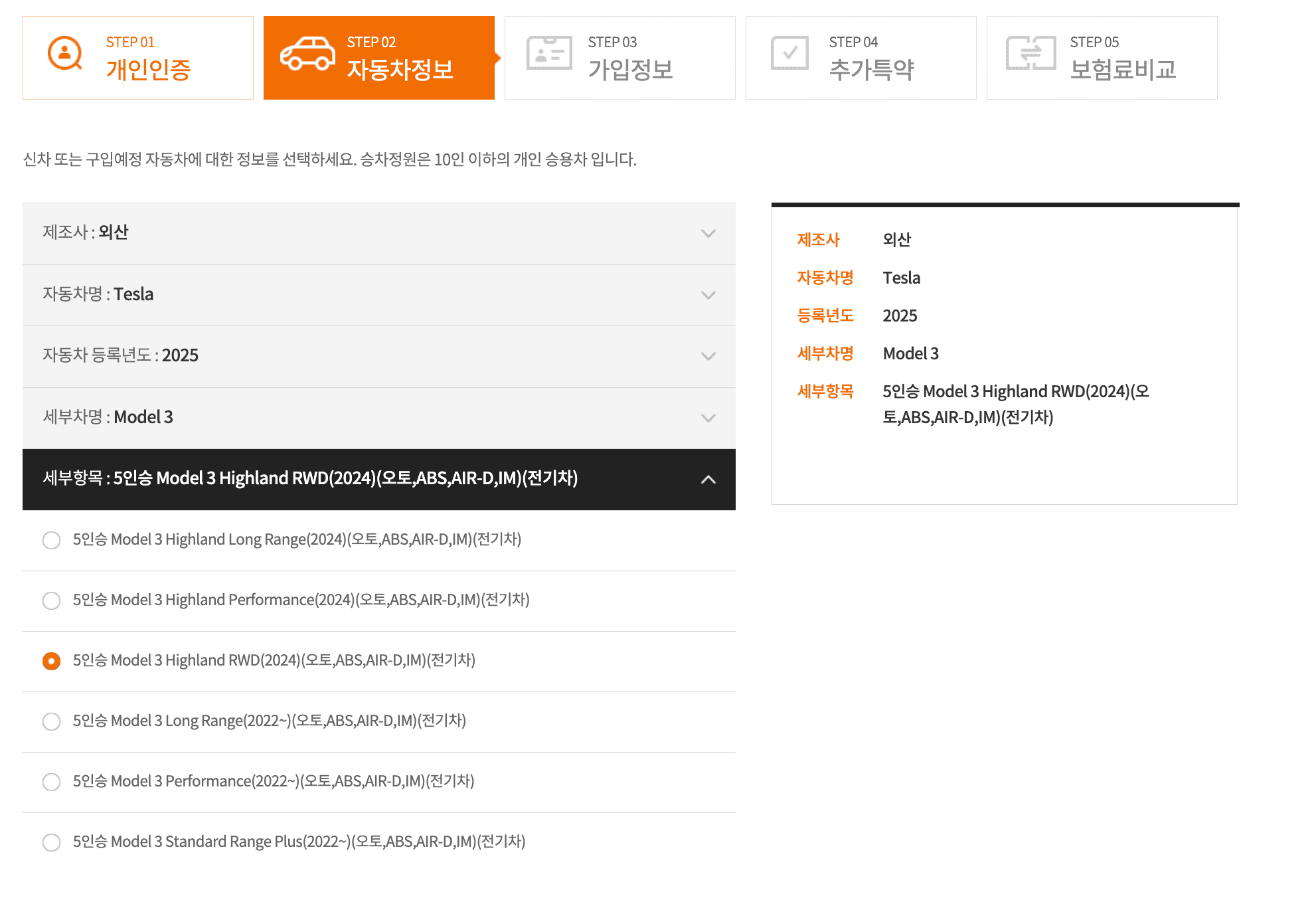Click the checkmark icon in STEP 04
Viewport: 1316px width, 910px height.
pos(789,53)
